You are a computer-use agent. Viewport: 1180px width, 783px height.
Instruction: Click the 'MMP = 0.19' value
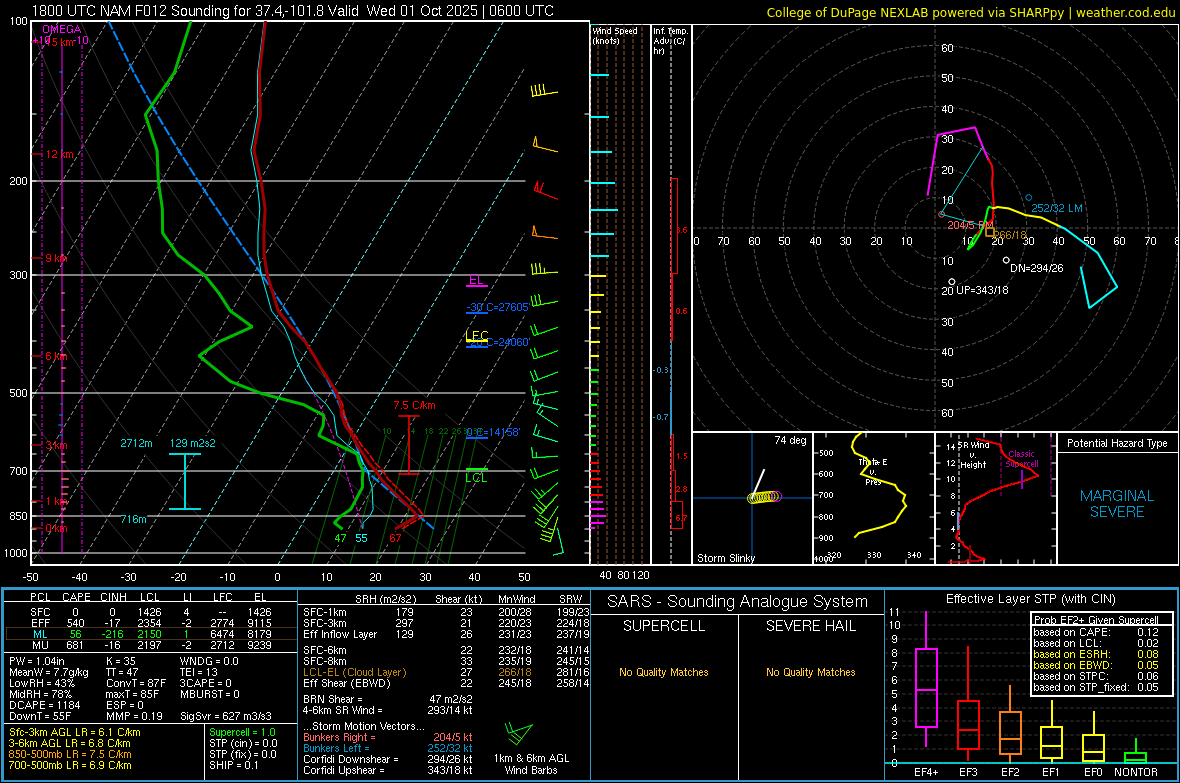coord(134,716)
